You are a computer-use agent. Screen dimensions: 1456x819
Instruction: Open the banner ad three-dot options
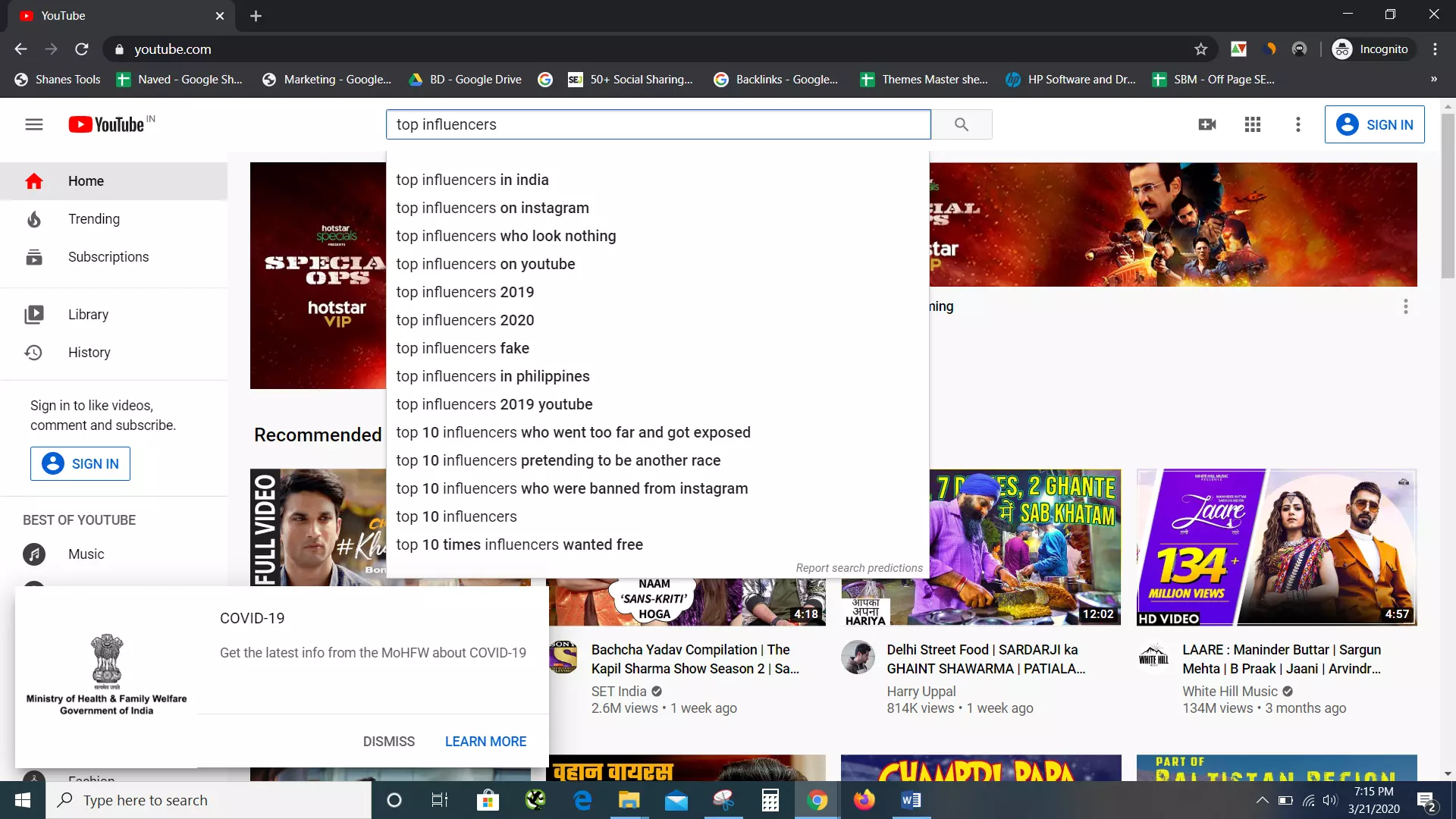click(x=1405, y=306)
